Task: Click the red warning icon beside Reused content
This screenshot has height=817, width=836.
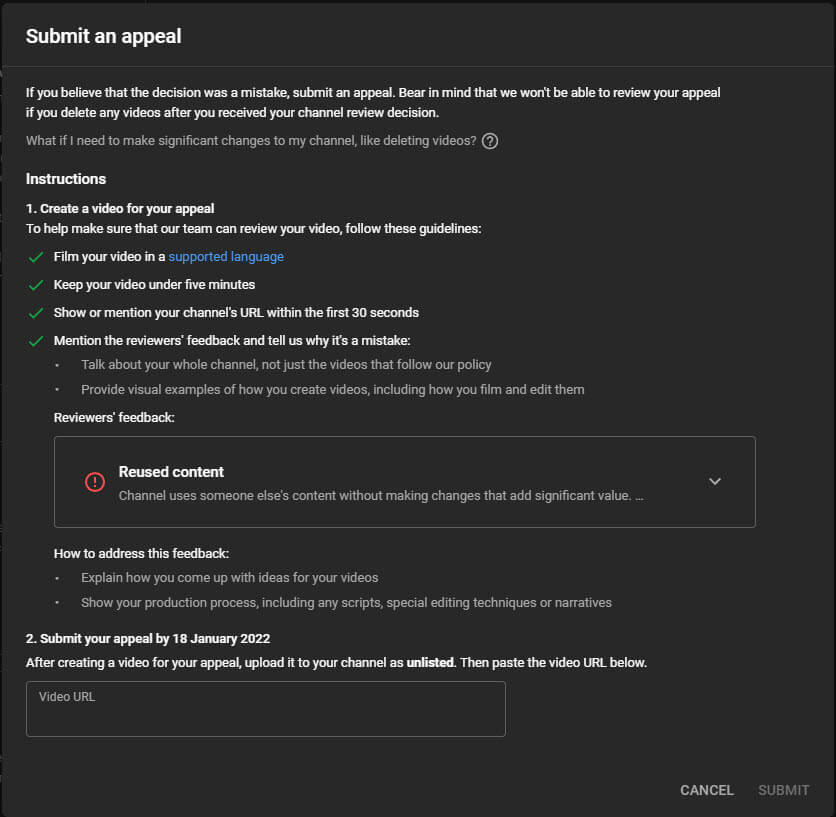Action: tap(95, 482)
